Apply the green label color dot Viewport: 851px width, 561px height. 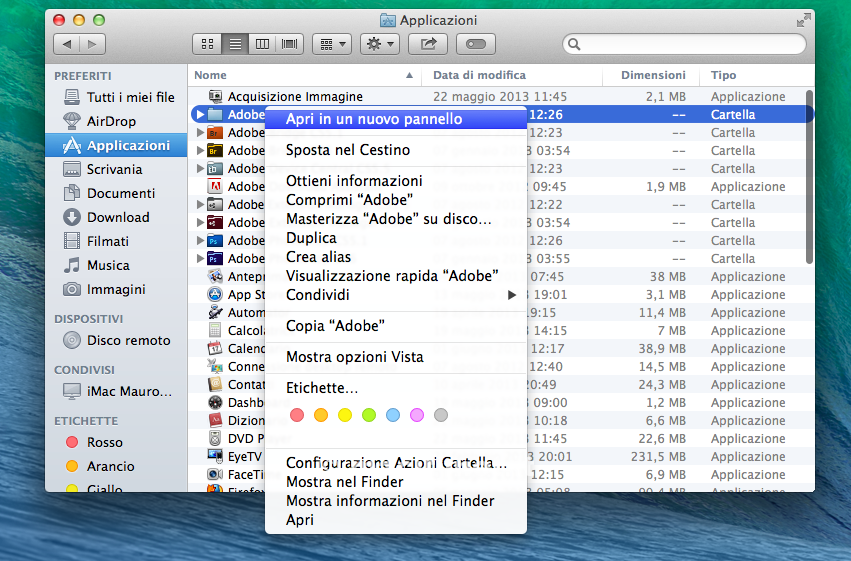click(368, 415)
